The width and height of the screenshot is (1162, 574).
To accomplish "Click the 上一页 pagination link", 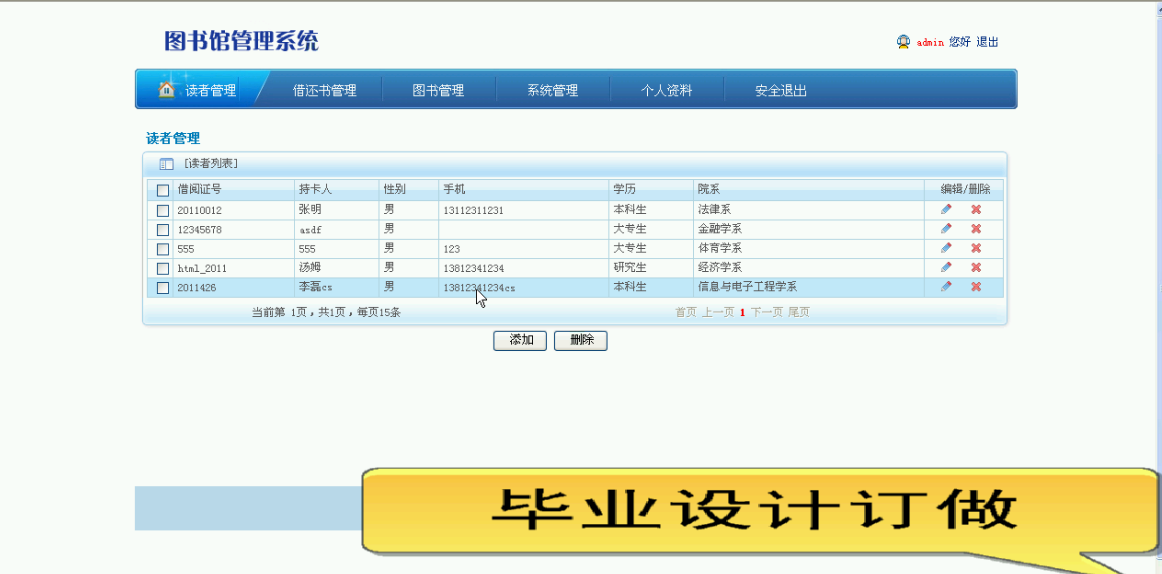I will click(x=717, y=313).
